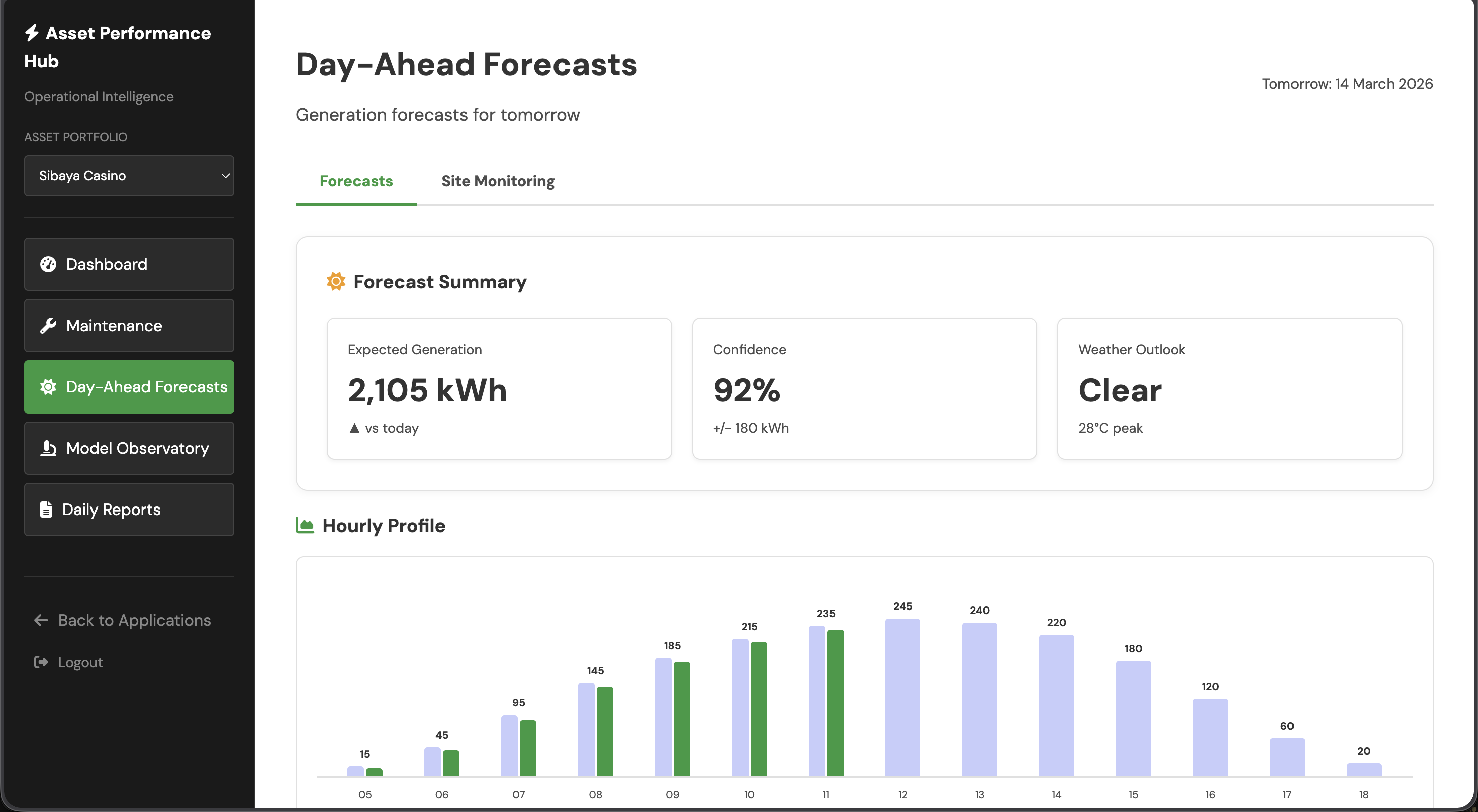Click the chevron on the asset selector

point(225,176)
